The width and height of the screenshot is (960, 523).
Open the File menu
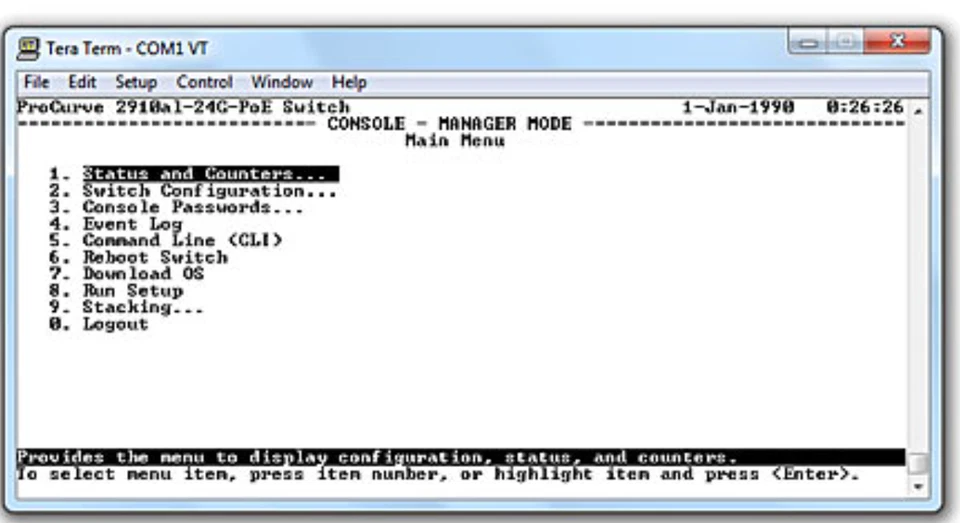[37, 82]
